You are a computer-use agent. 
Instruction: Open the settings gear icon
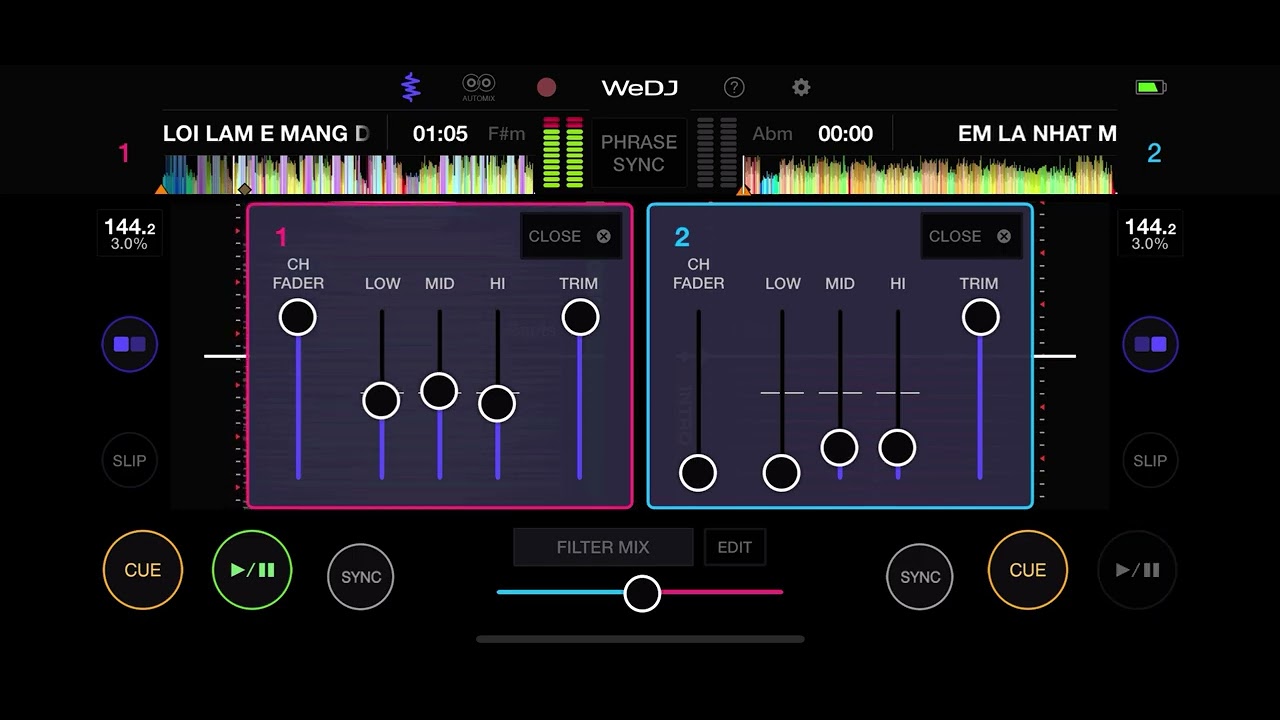(x=801, y=88)
